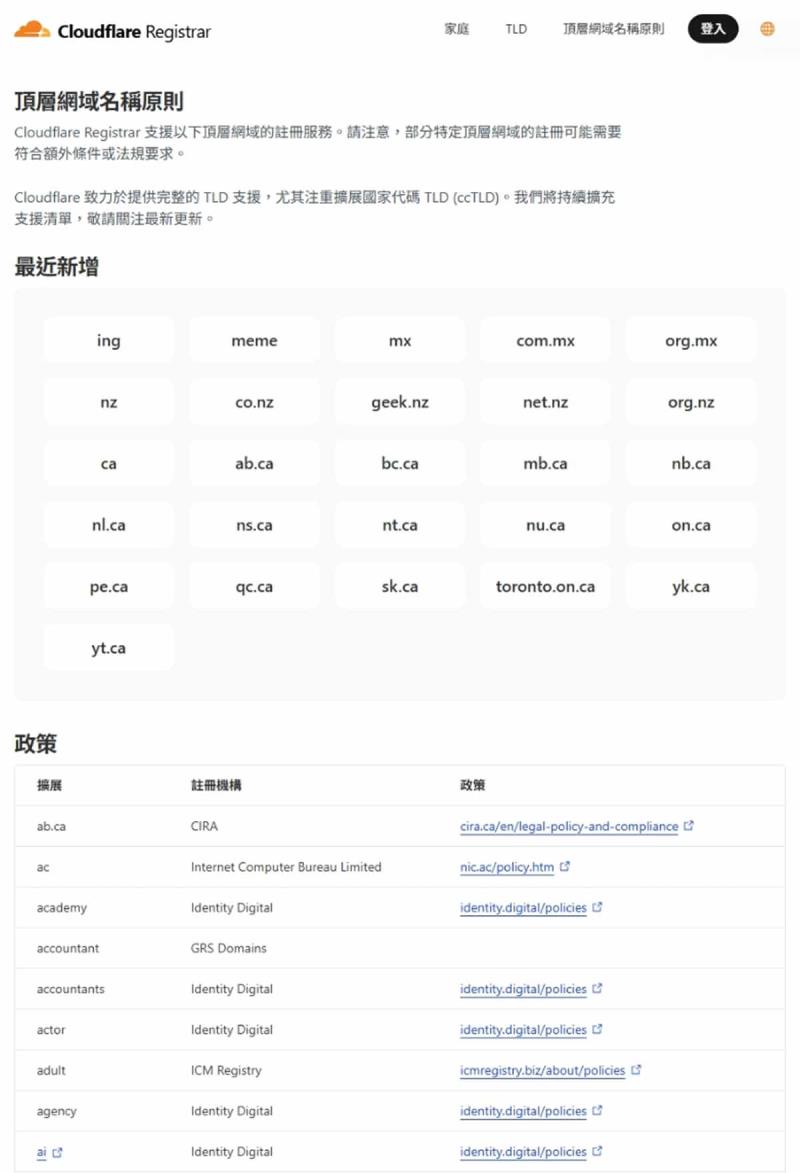Select the meme TLD tile
Viewport: 800px width, 1173px height.
pyautogui.click(x=254, y=340)
